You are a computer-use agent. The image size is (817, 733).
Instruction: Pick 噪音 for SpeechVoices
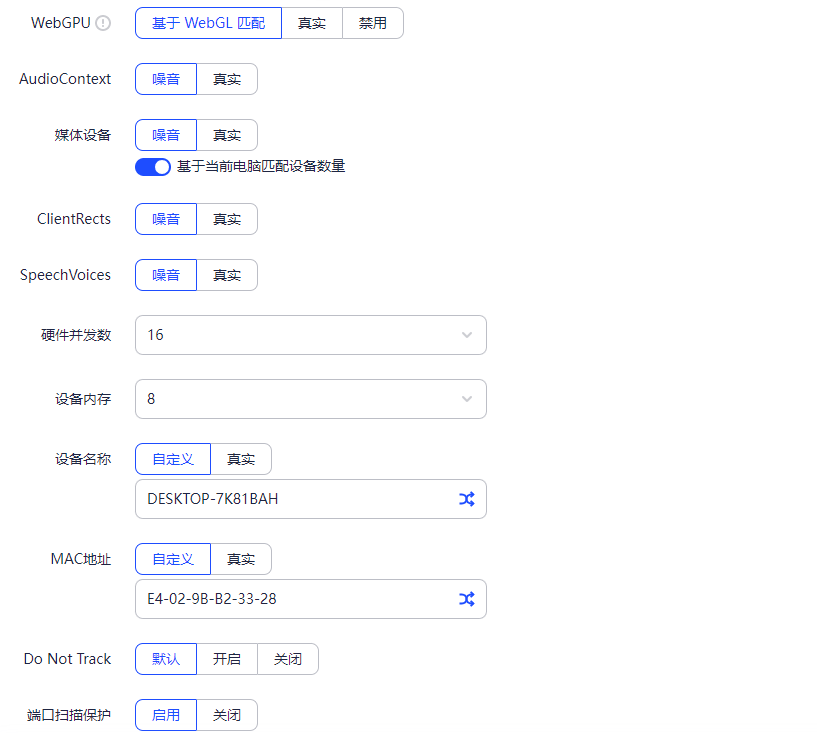pos(166,275)
